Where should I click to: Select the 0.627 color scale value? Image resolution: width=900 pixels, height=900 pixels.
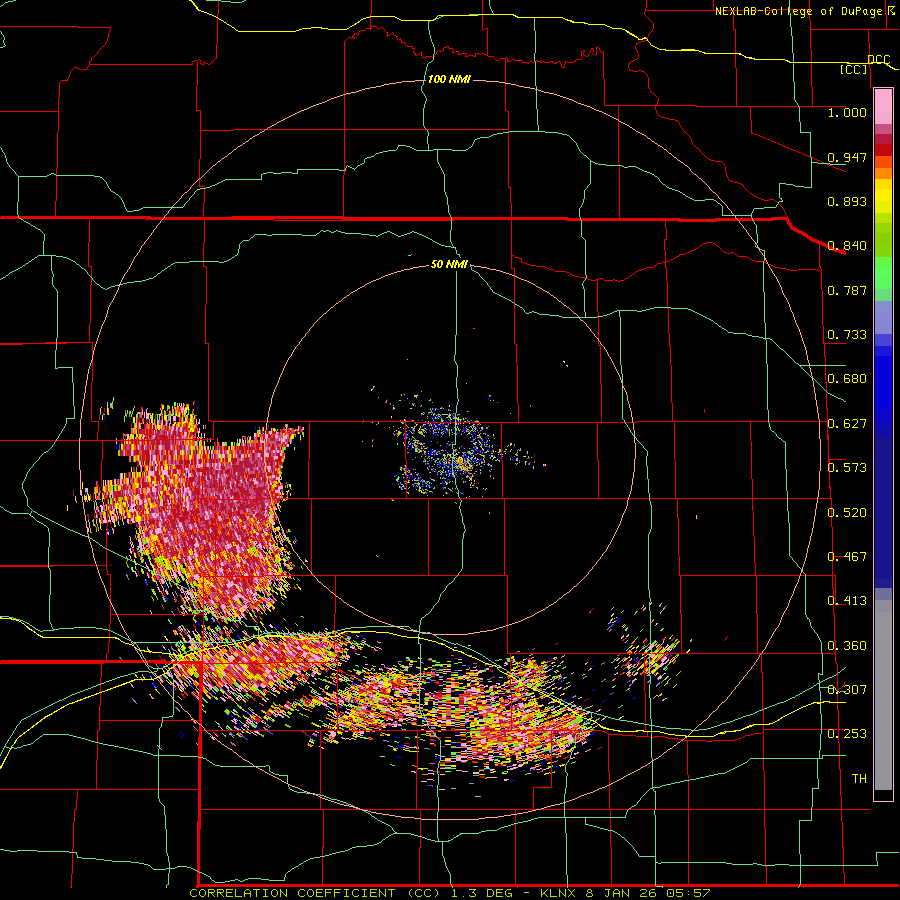(847, 424)
